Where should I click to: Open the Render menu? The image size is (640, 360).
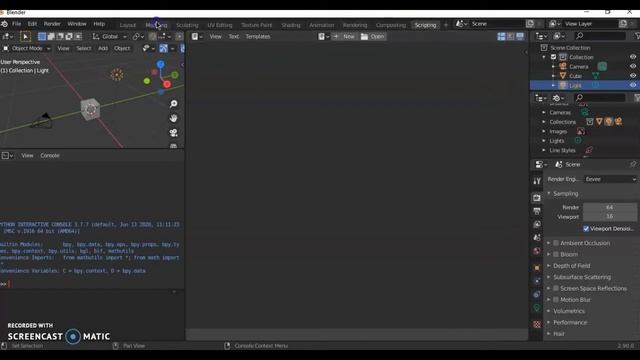pos(52,24)
